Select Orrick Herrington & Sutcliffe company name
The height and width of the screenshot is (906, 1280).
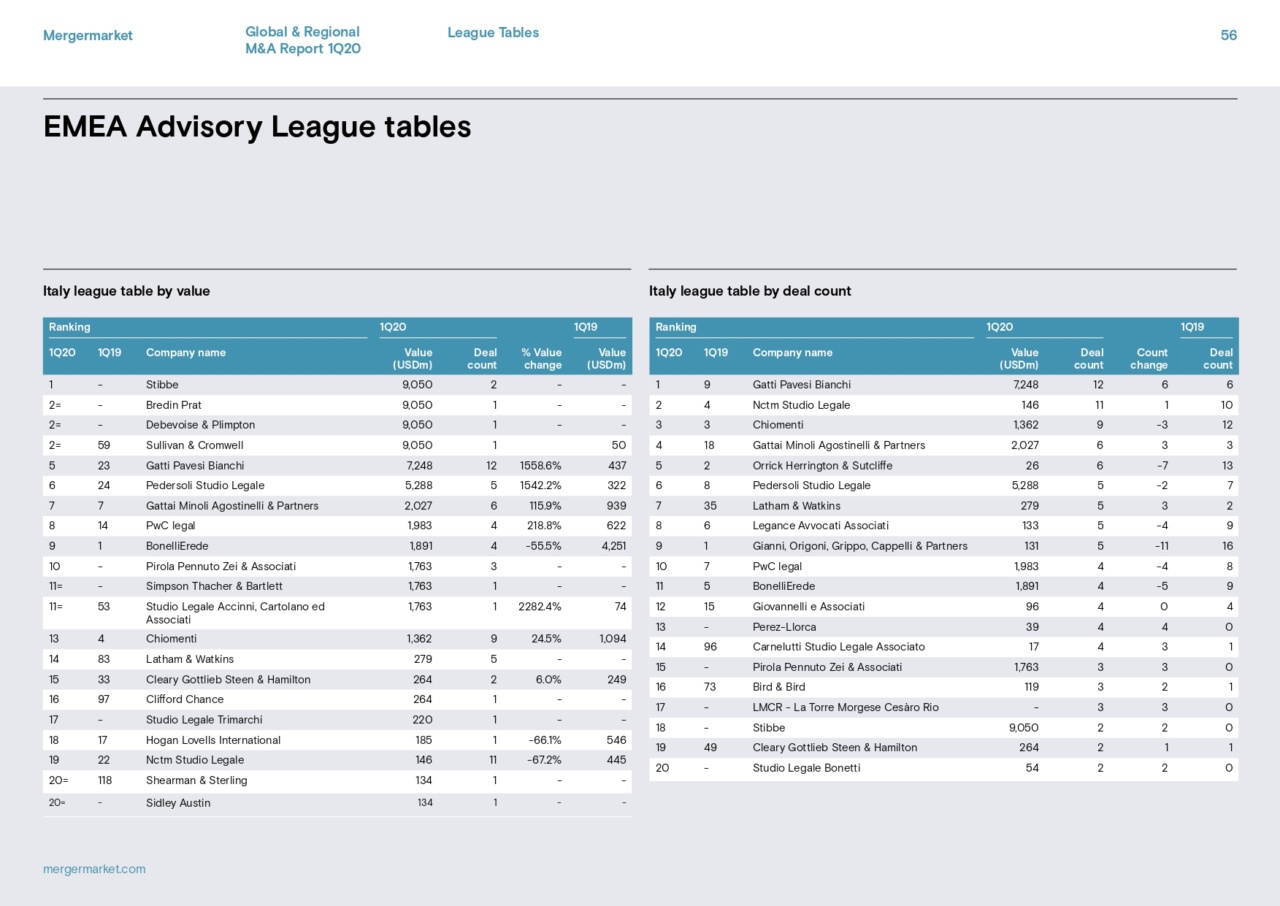pos(823,466)
